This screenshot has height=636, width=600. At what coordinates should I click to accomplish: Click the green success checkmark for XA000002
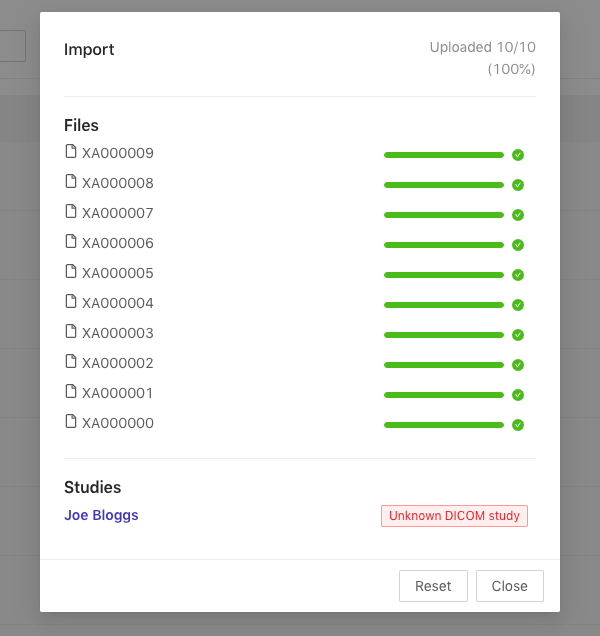(518, 365)
